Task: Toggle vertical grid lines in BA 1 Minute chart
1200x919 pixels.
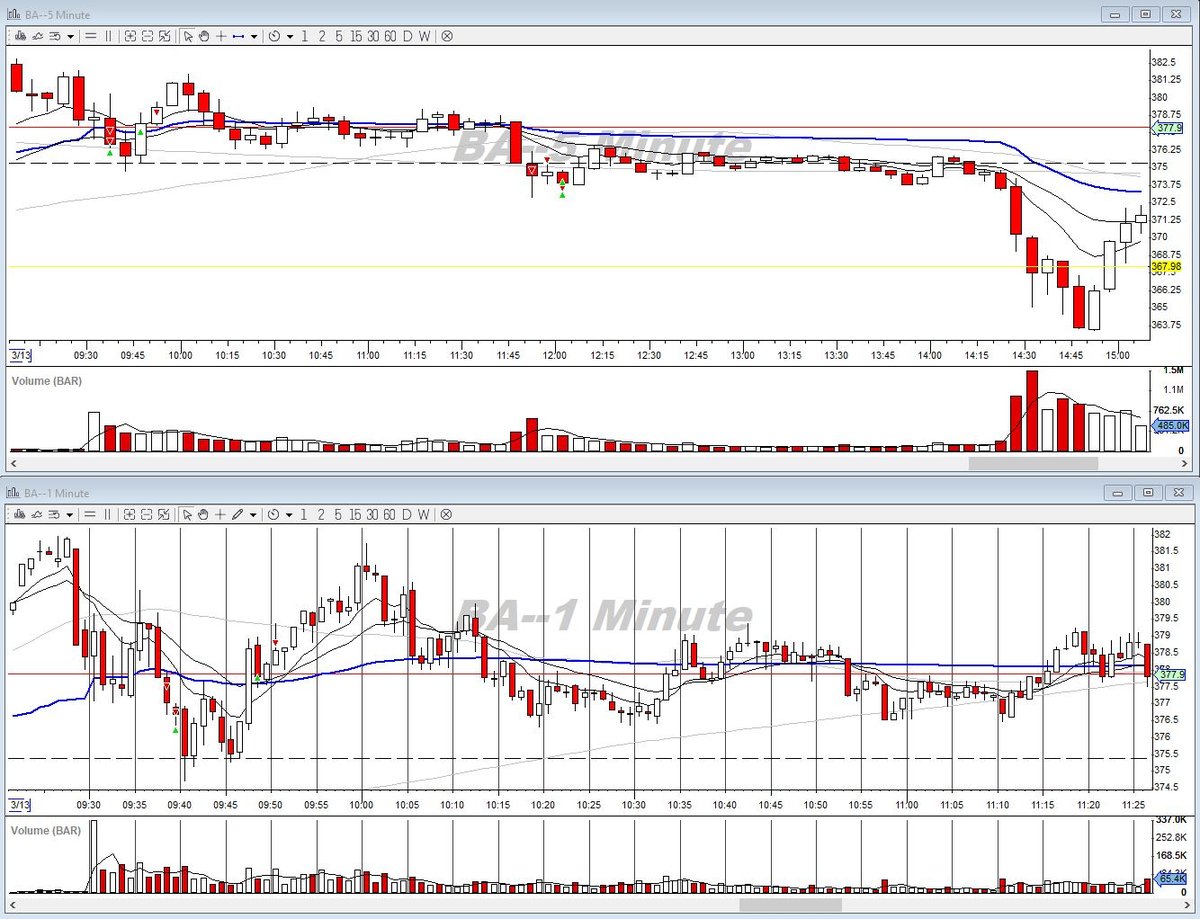Action: pyautogui.click(x=108, y=515)
